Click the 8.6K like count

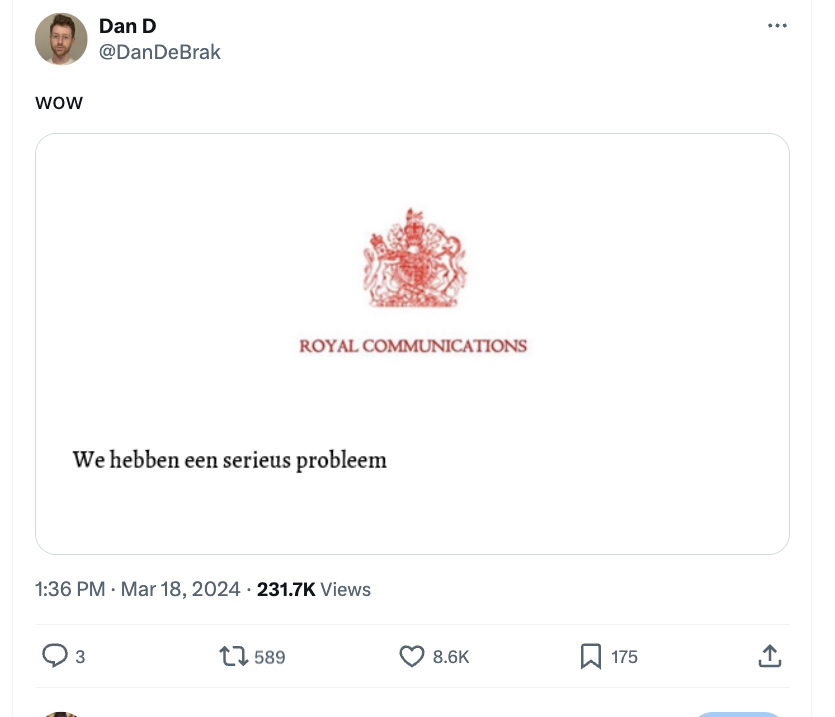pos(450,657)
